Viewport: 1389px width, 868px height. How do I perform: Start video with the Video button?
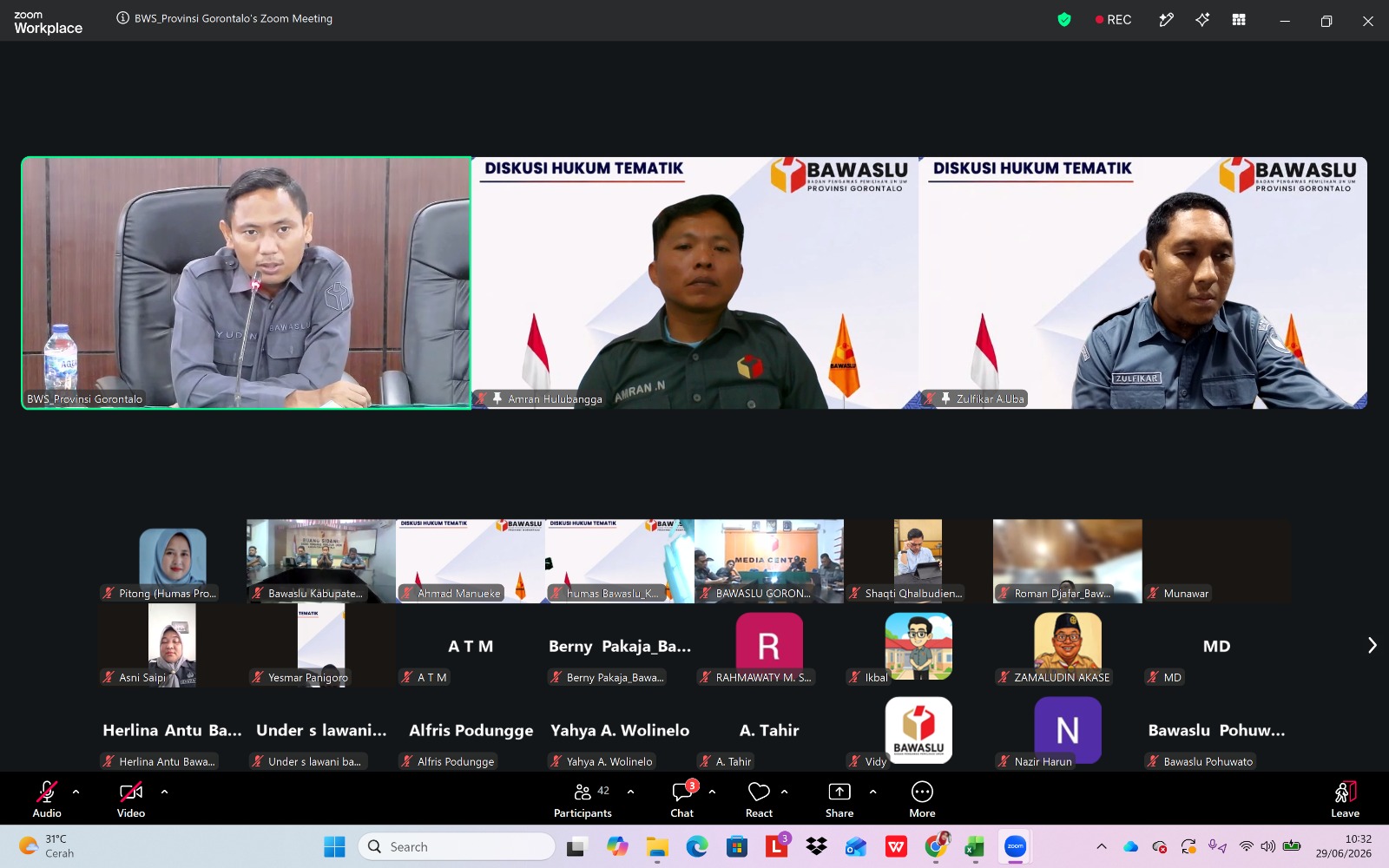(131, 799)
